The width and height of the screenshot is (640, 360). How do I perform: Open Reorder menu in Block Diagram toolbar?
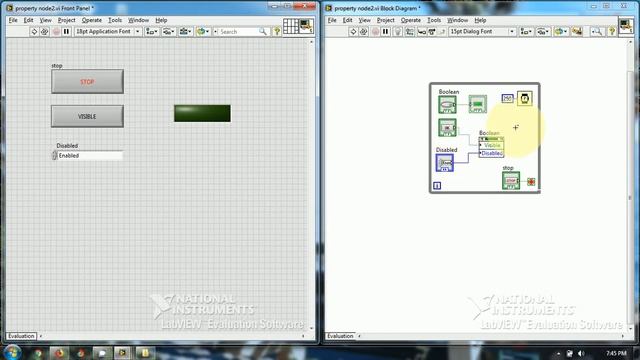(x=561, y=31)
